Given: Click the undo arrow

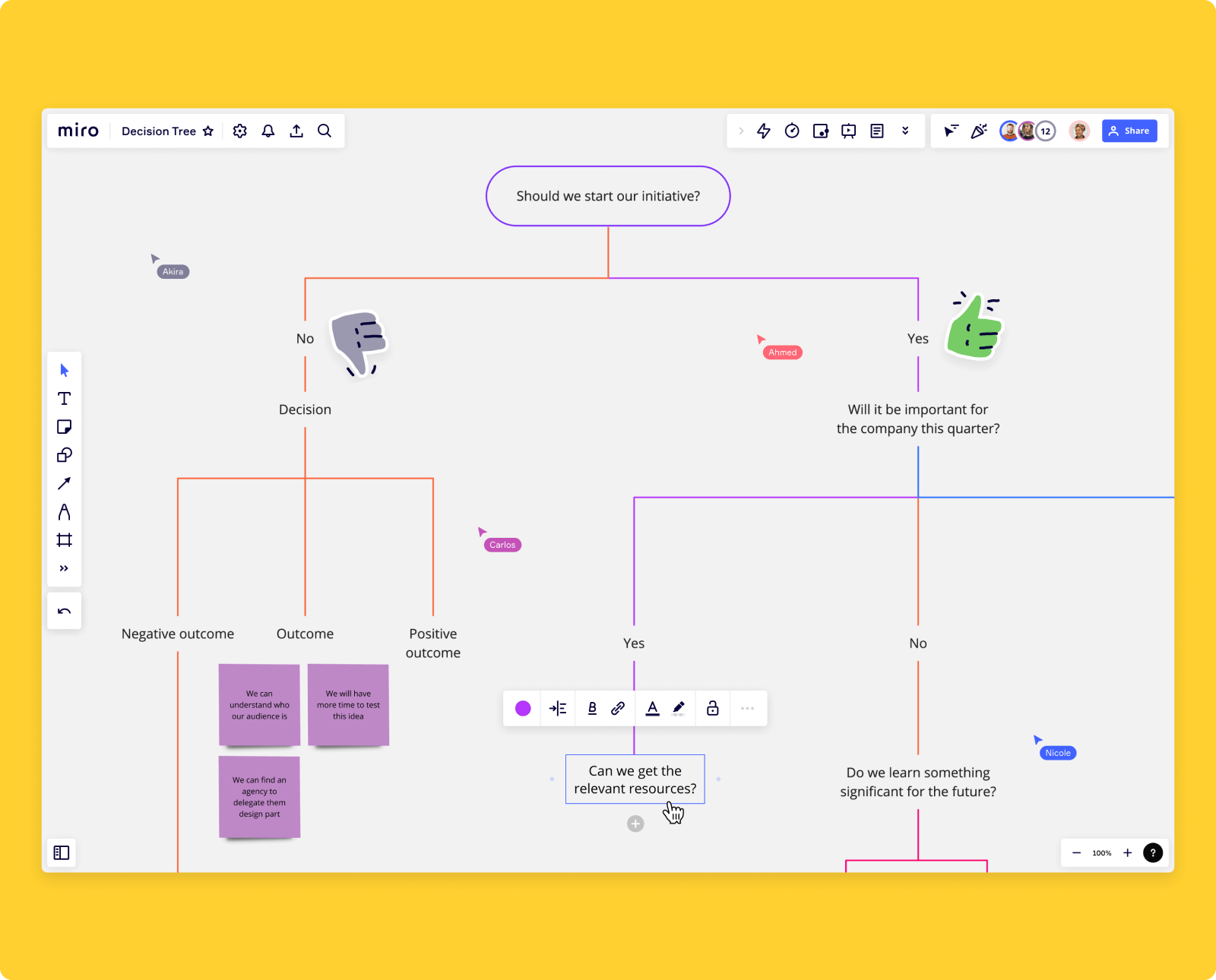Looking at the screenshot, I should tap(64, 610).
